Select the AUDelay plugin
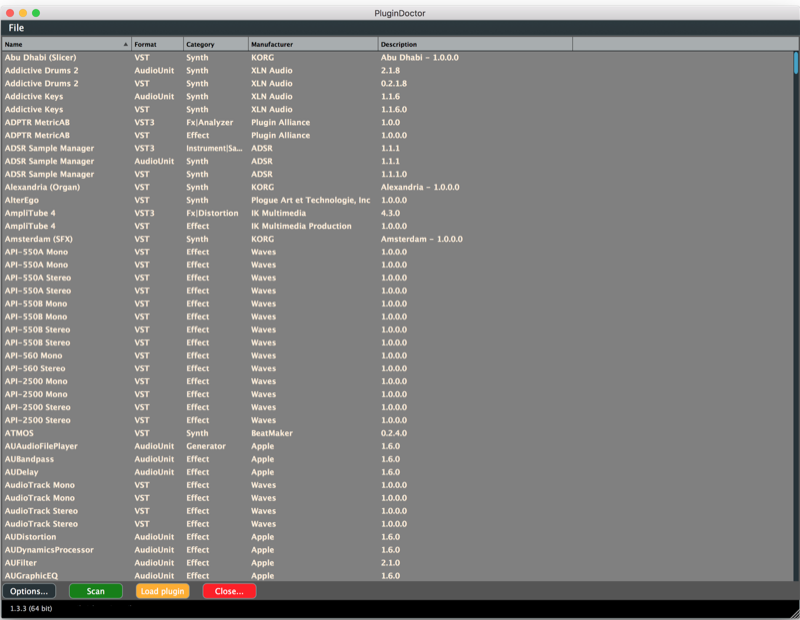This screenshot has width=800, height=620. pyautogui.click(x=21, y=473)
